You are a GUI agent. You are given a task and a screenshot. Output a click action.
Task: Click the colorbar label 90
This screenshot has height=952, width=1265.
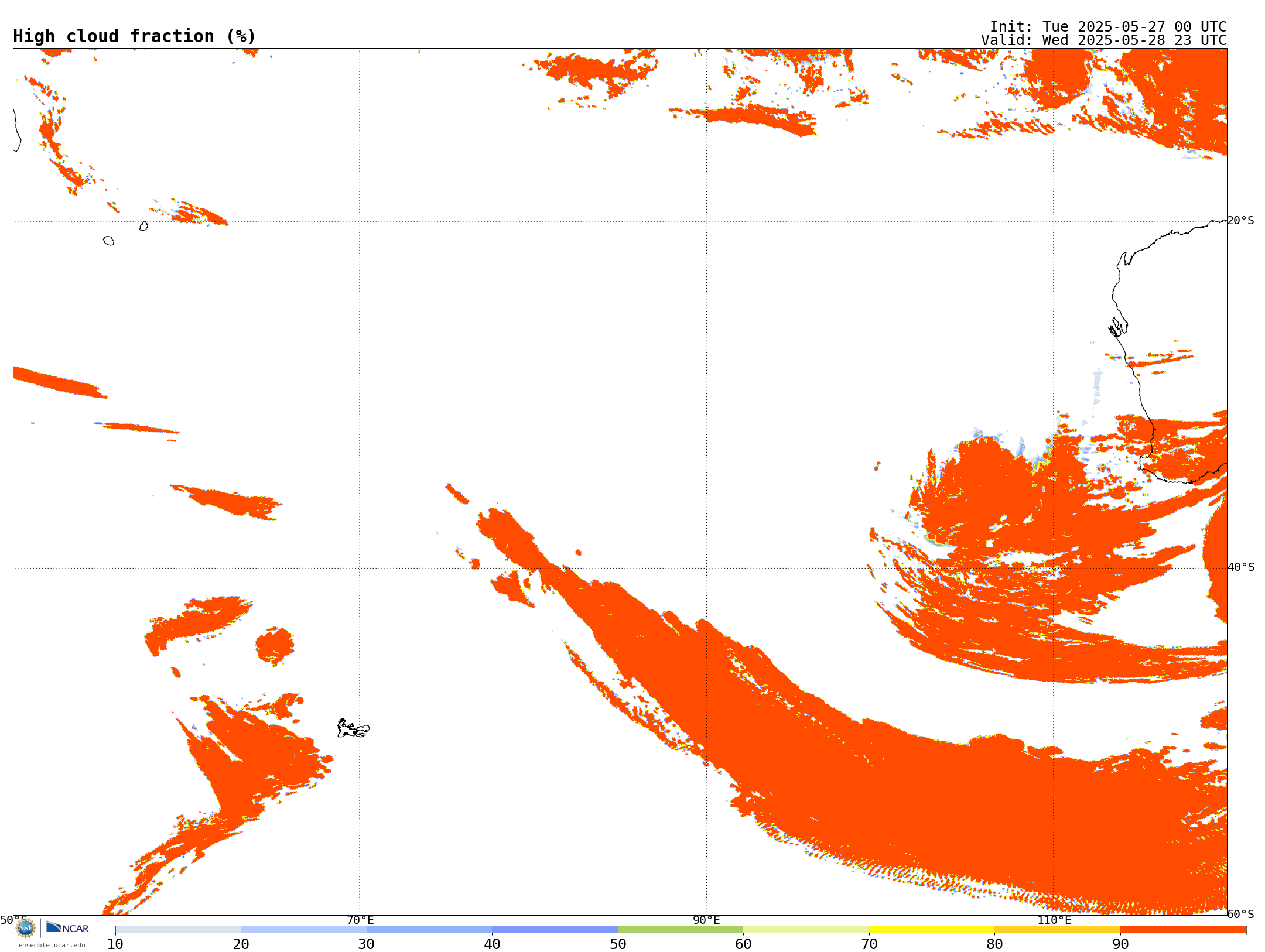point(1120,944)
